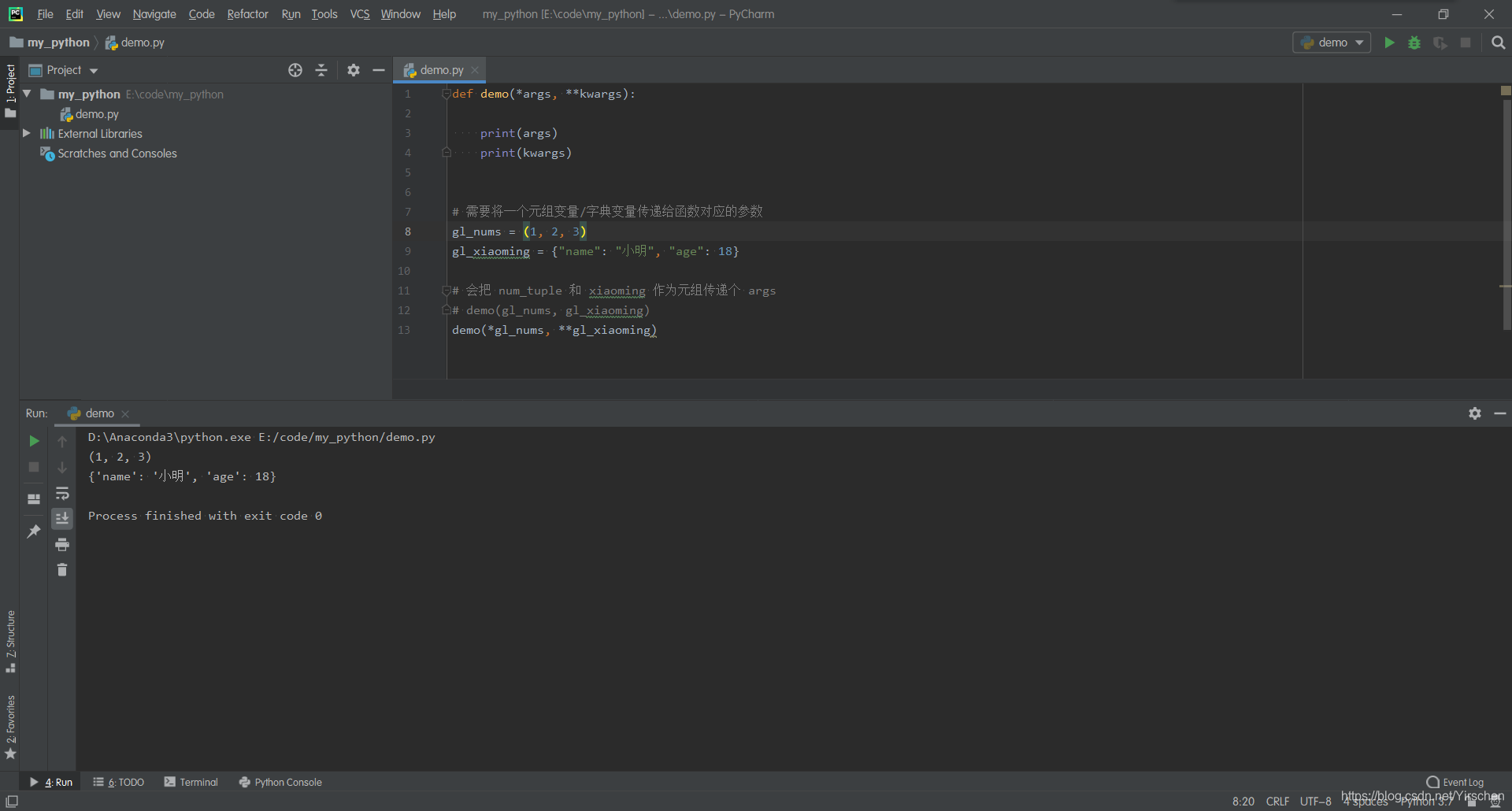Open the 4: Run tool window button

tap(51, 782)
